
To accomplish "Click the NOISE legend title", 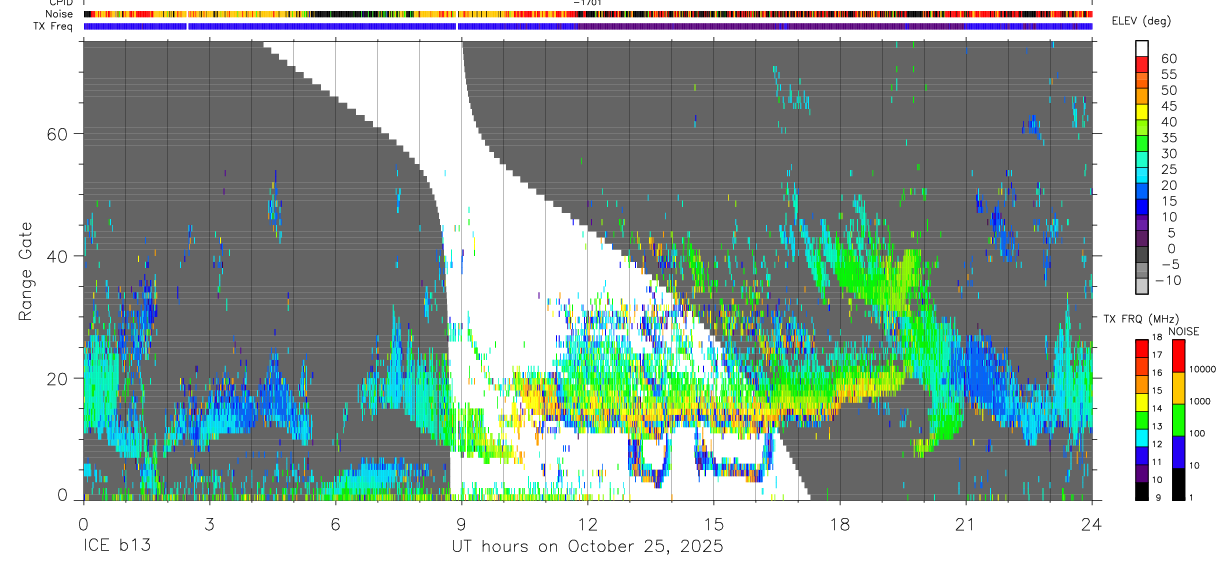I will (1183, 331).
